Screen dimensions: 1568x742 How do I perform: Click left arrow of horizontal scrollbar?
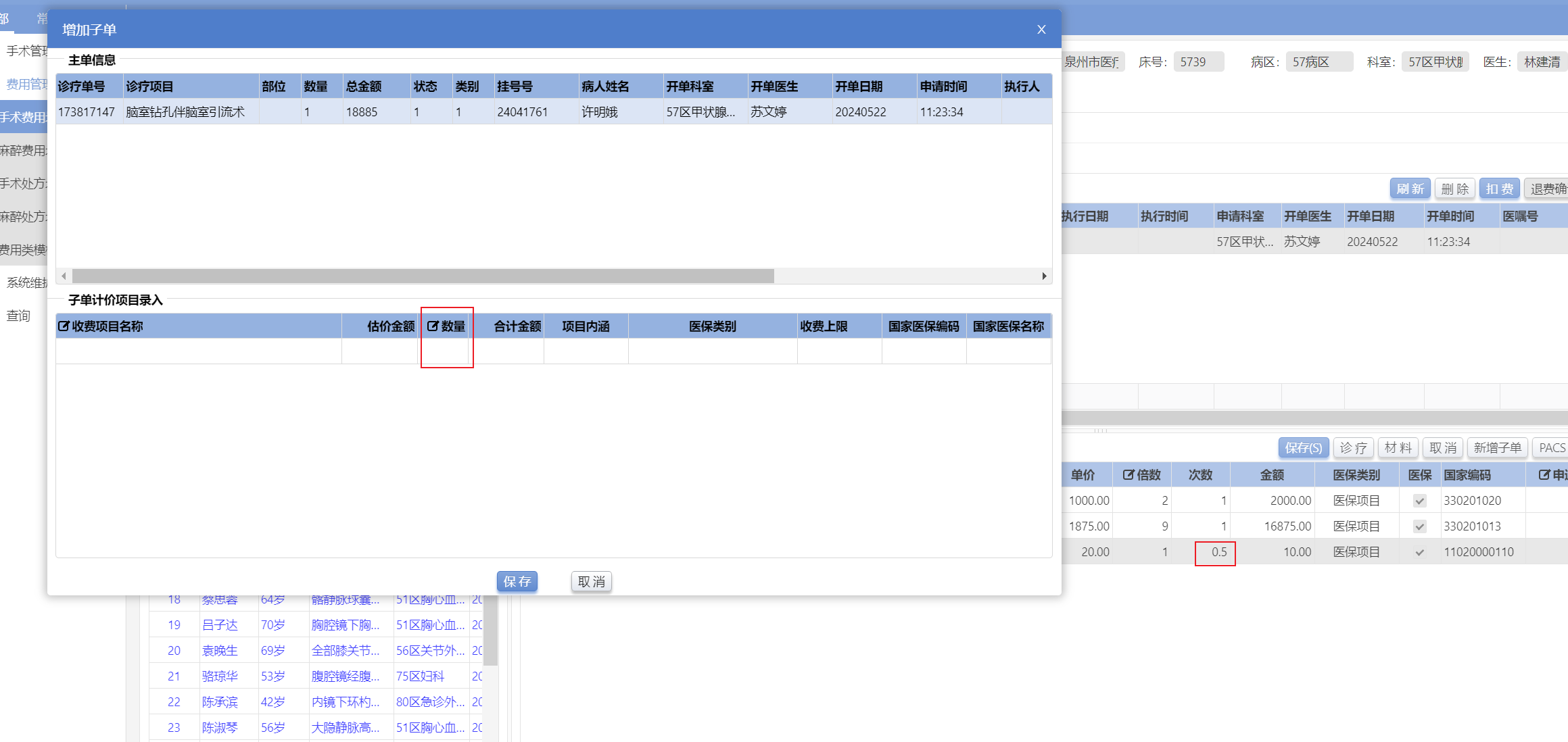pyautogui.click(x=64, y=276)
